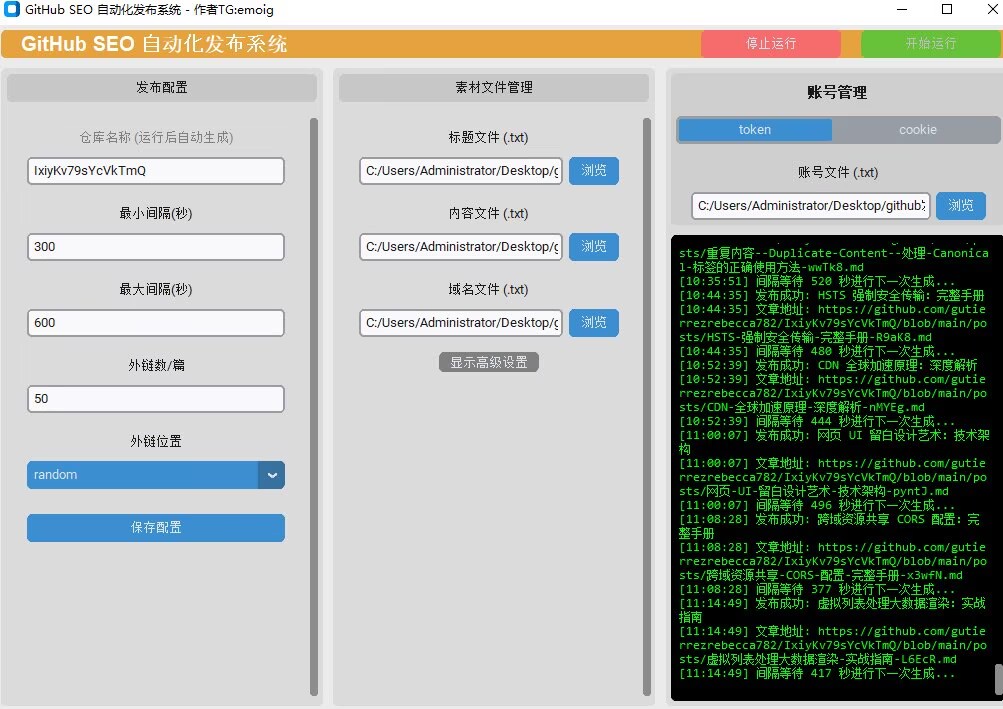Select the 仓库名称 field containing IxiyKv79sYcVkTmQ
Viewport: 1003px width, 709px height.
pos(155,171)
